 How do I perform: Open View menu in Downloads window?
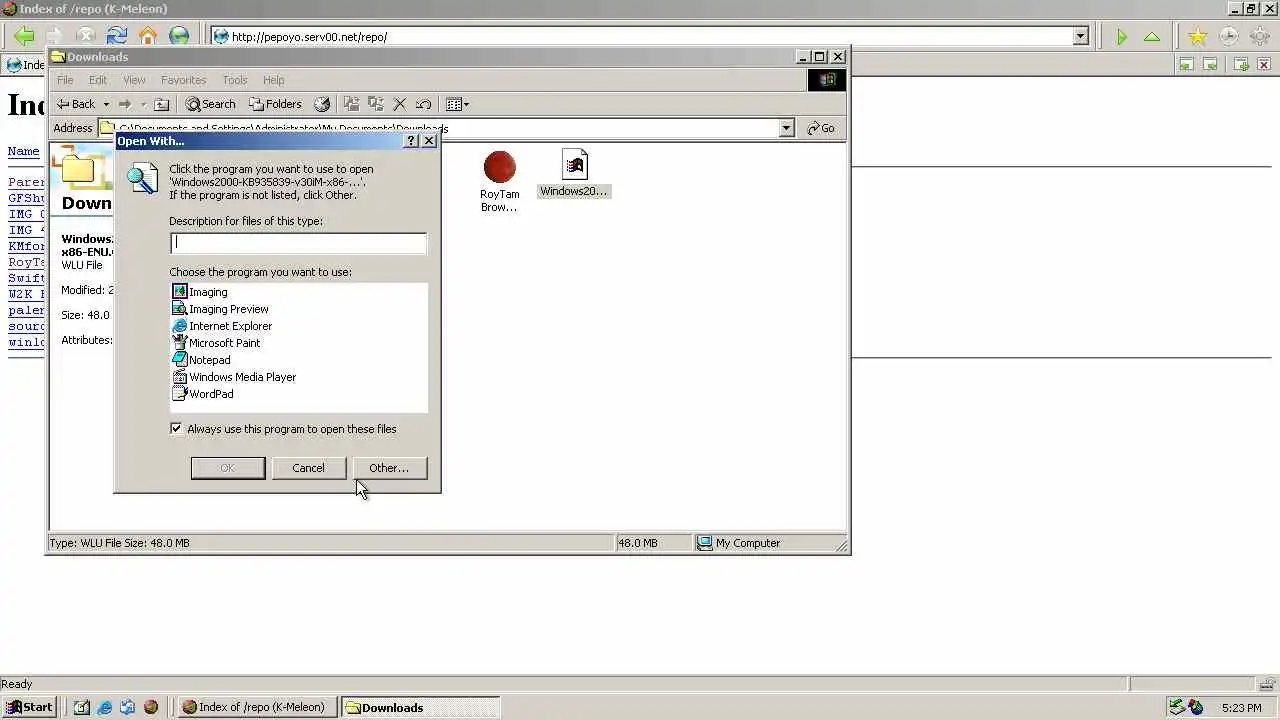(x=134, y=80)
